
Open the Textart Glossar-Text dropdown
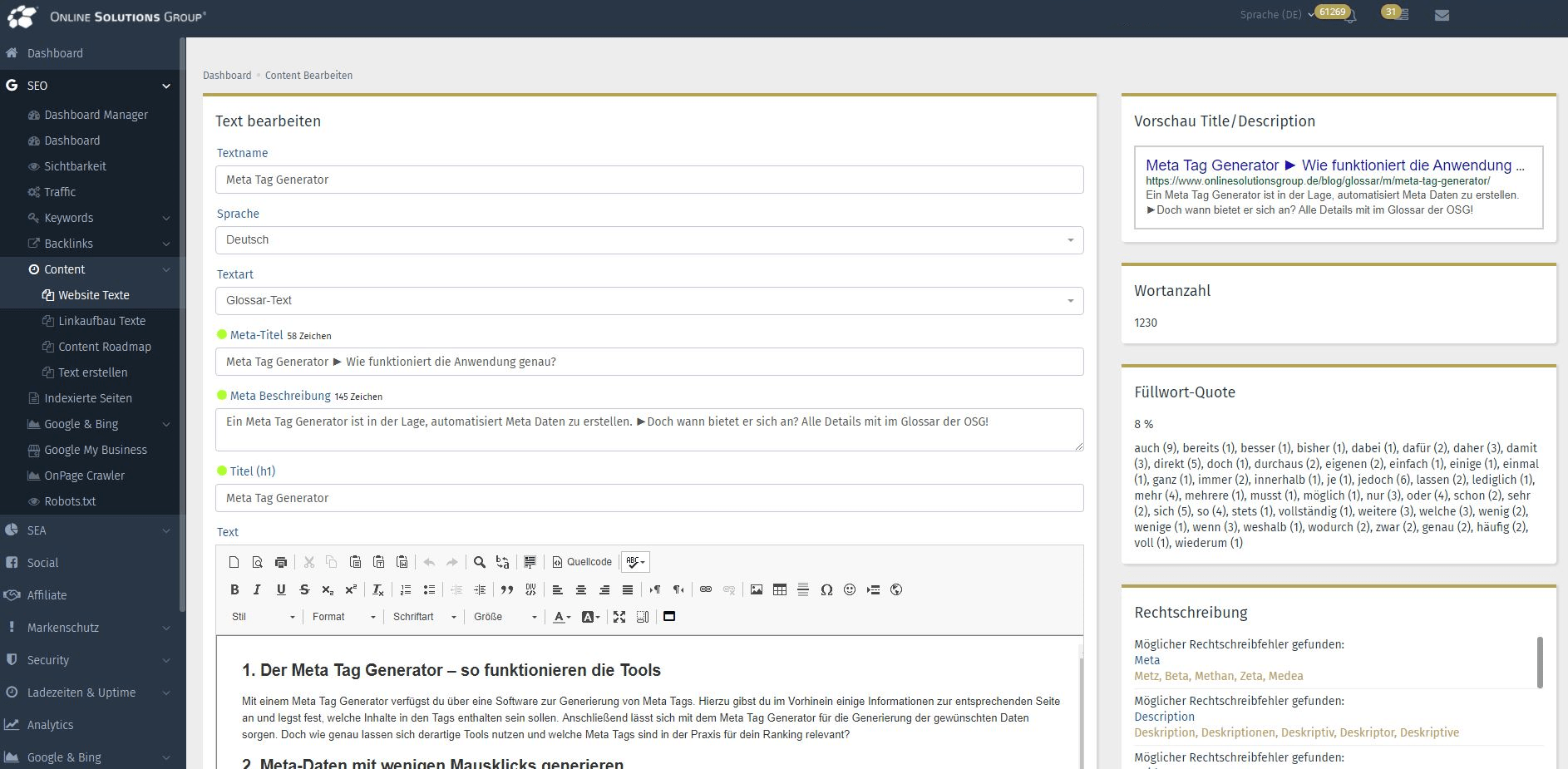coord(649,301)
